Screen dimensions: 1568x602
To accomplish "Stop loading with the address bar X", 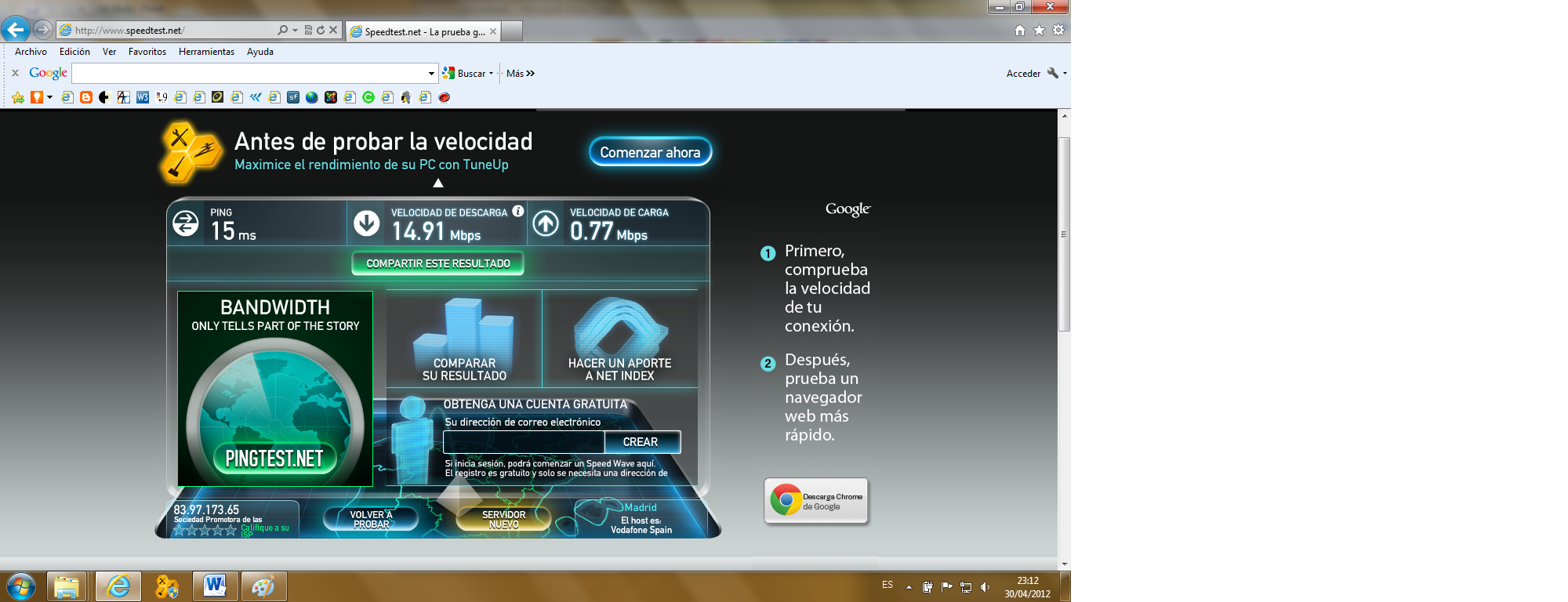I will point(333,30).
